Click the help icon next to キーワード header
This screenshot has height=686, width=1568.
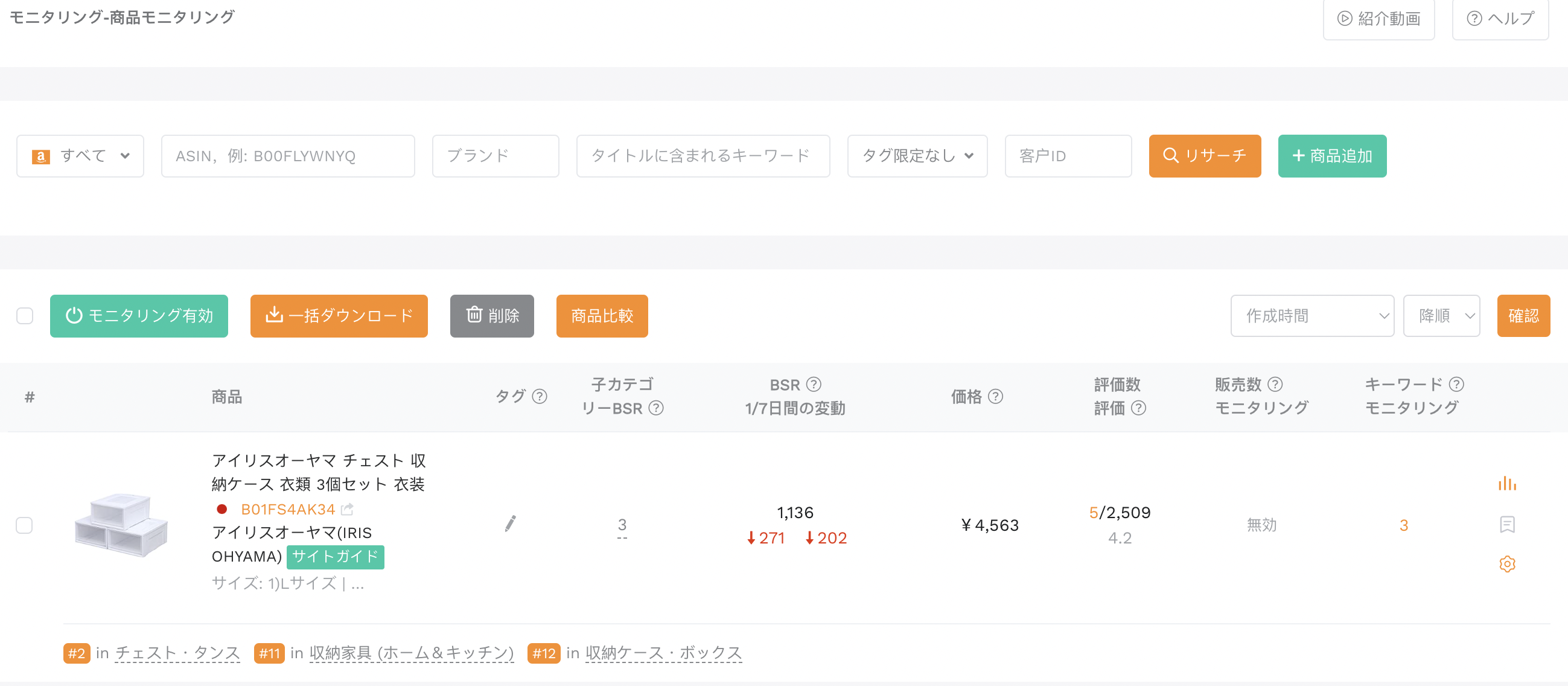1456,385
